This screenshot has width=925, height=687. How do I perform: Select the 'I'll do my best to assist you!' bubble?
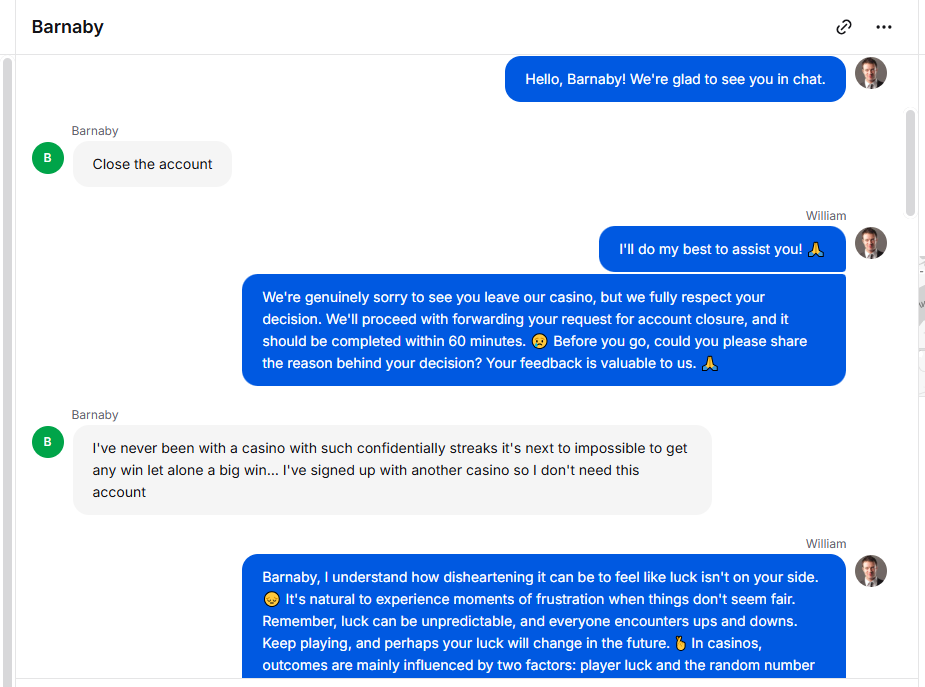[722, 249]
